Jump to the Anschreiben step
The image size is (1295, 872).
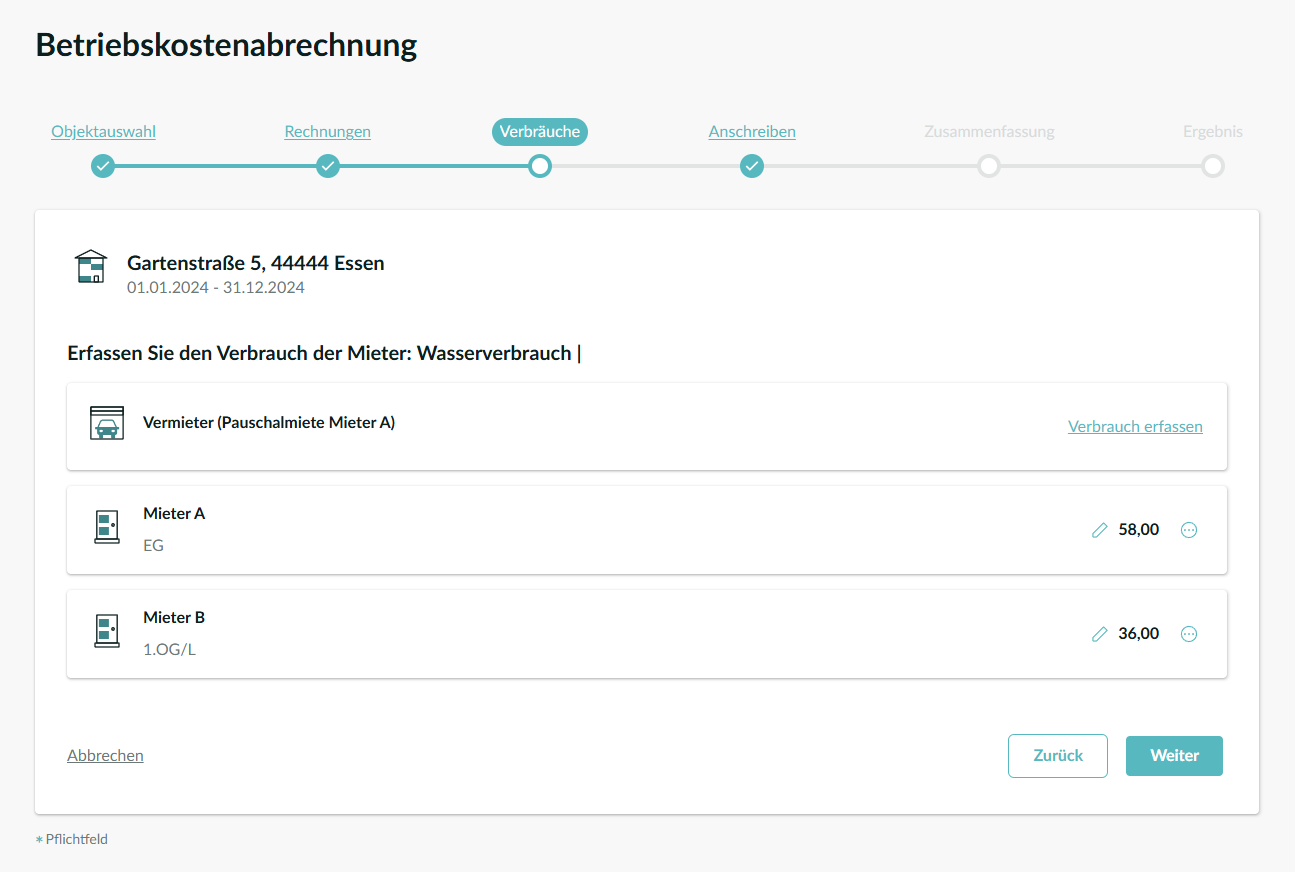[752, 132]
